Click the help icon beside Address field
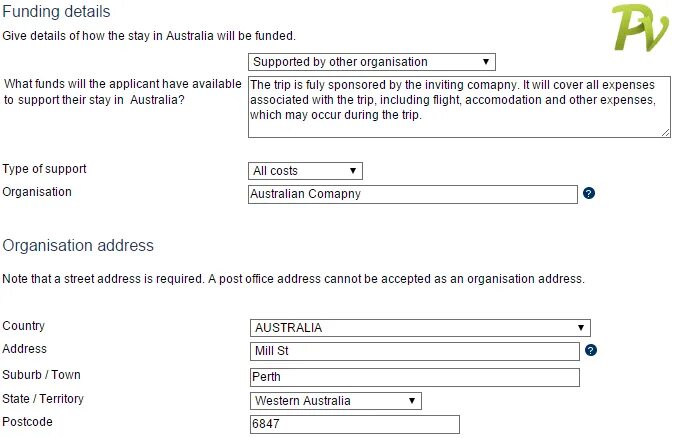 pos(591,350)
